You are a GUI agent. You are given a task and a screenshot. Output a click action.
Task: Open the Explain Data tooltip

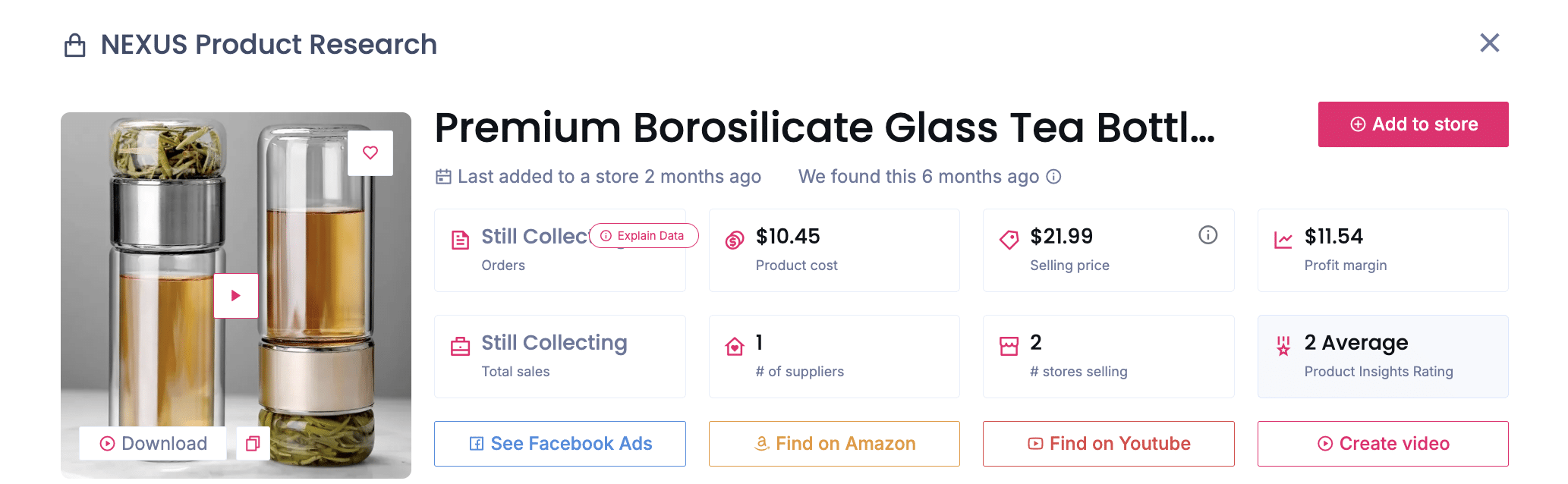coord(644,236)
